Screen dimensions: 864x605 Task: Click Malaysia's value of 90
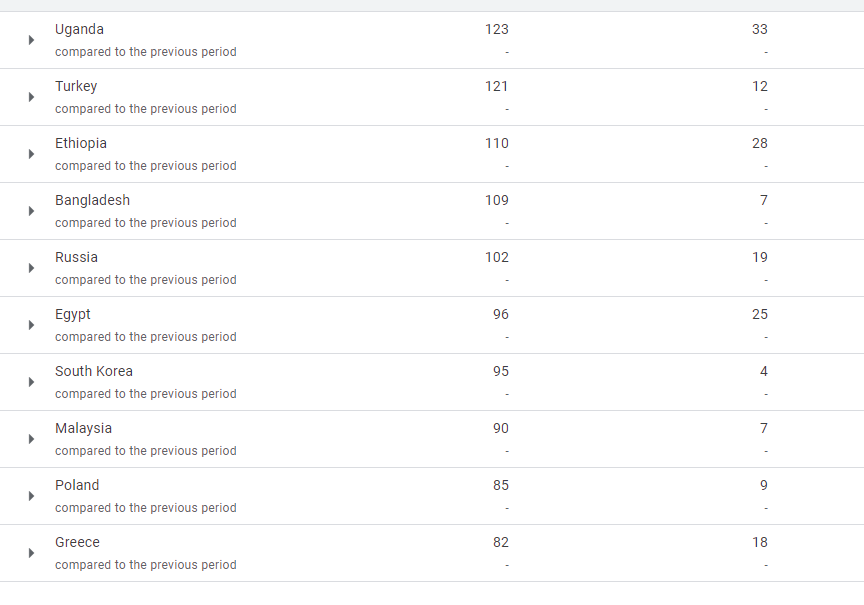(x=501, y=428)
